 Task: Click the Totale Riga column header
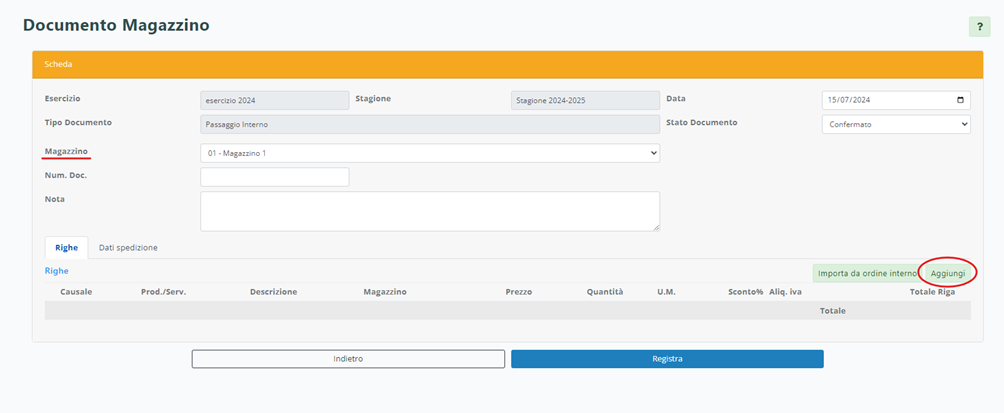tap(932, 292)
